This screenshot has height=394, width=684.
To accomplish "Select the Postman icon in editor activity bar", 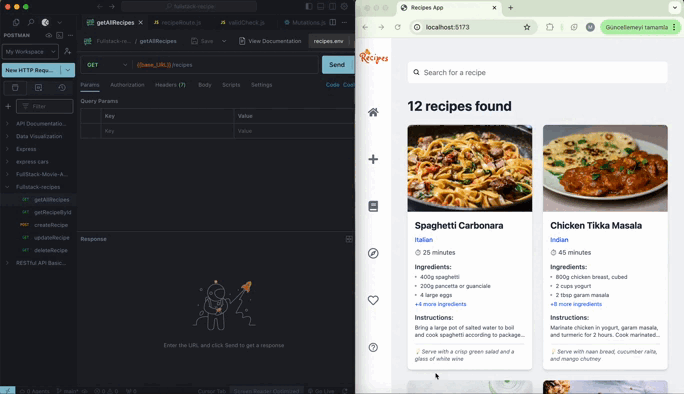I will click(45, 22).
